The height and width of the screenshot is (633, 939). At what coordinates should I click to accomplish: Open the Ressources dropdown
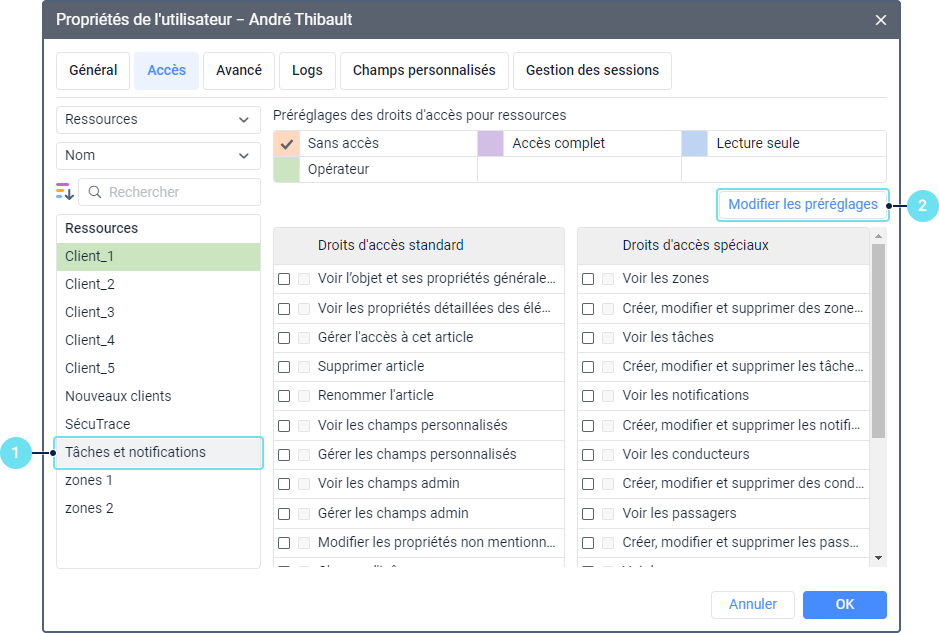tap(158, 120)
